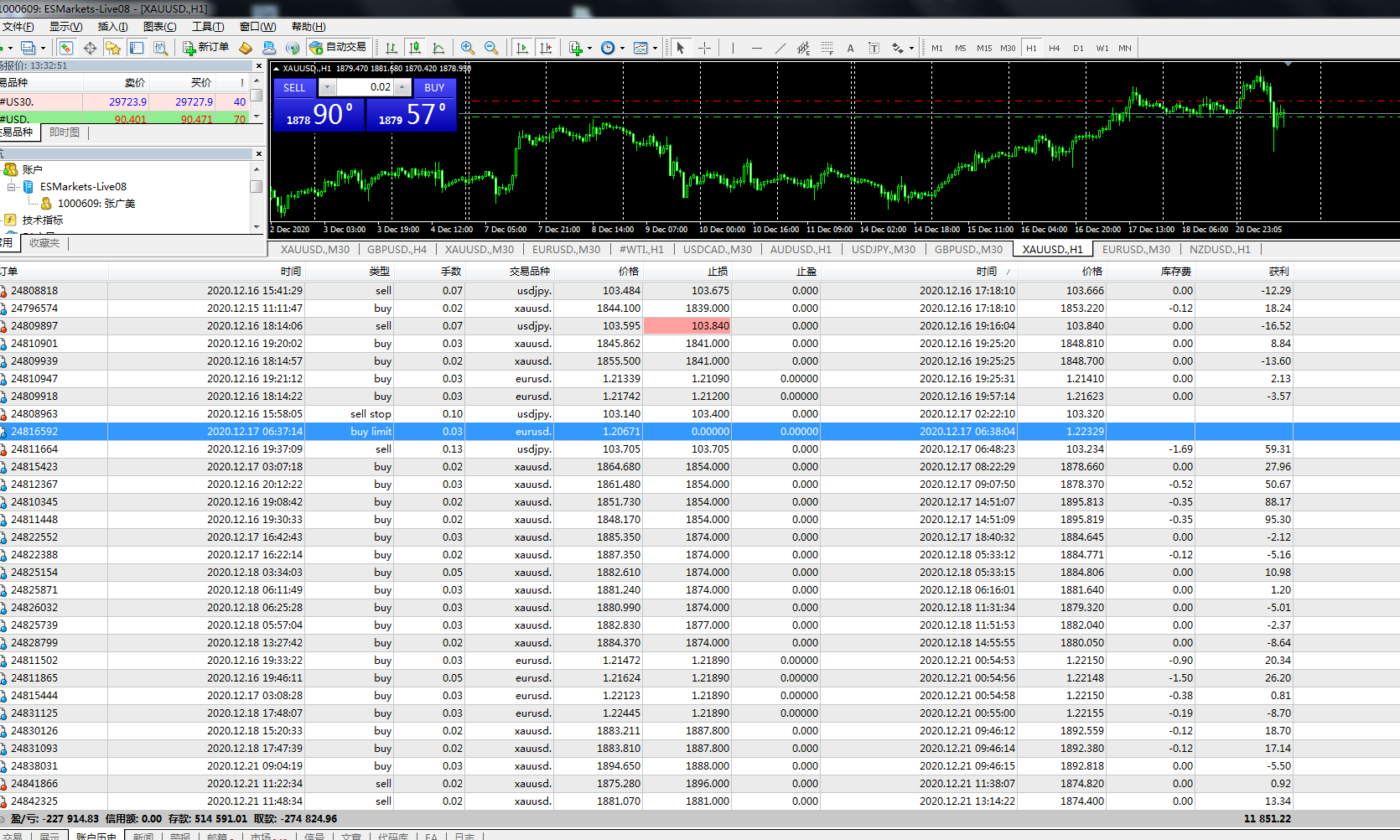Viewport: 1400px width, 840px height.
Task: Zoom in on the chart
Action: 468,48
